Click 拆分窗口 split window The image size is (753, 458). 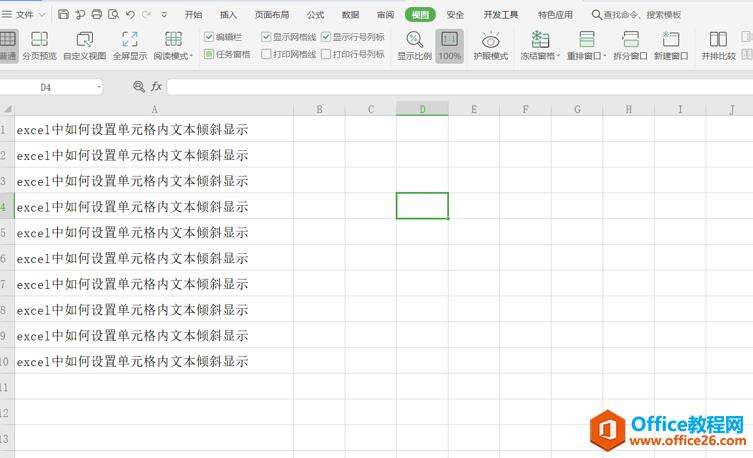pos(630,46)
